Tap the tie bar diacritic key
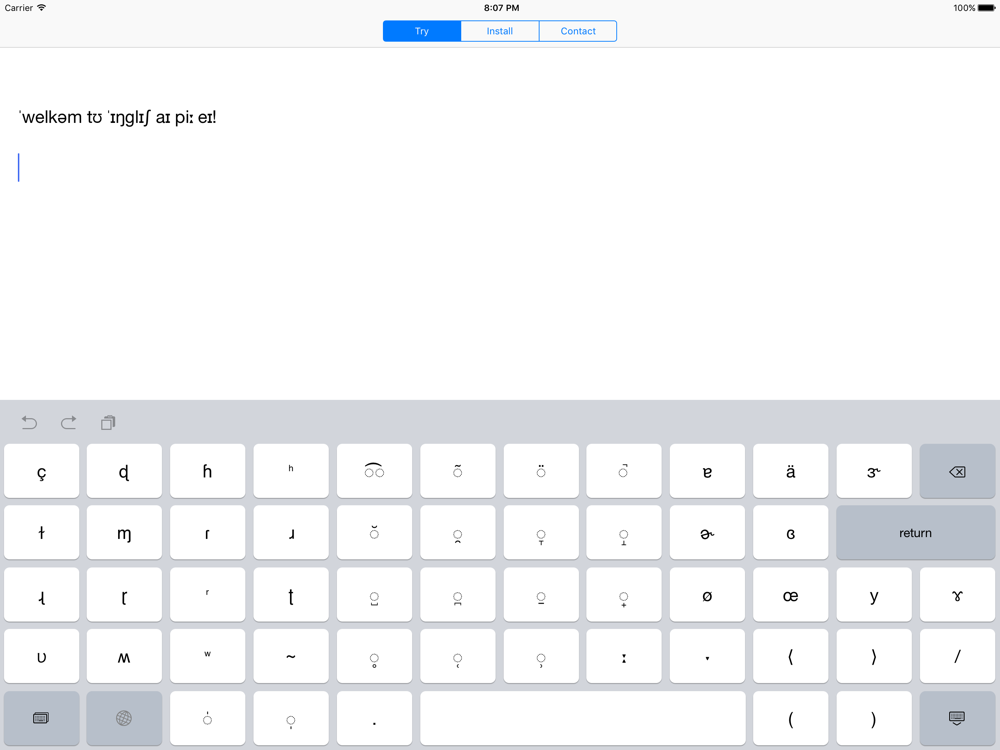The image size is (1000, 750). [x=374, y=471]
